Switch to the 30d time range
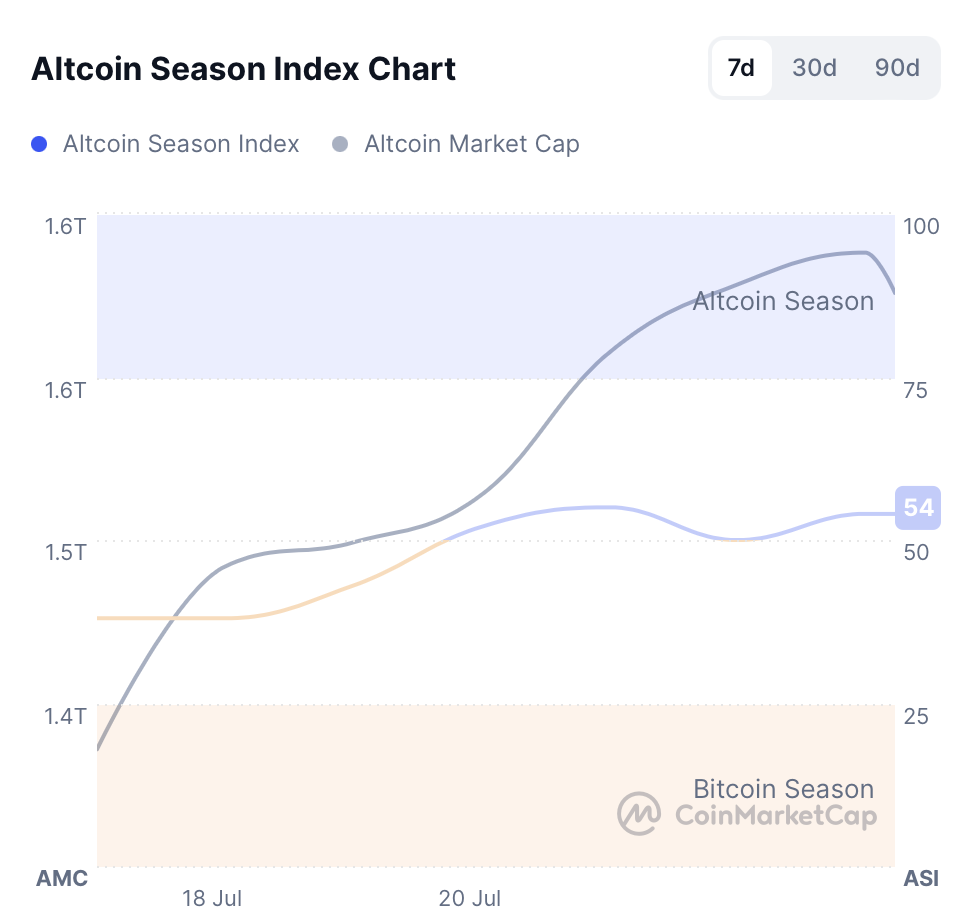The height and width of the screenshot is (918, 971). pos(814,68)
